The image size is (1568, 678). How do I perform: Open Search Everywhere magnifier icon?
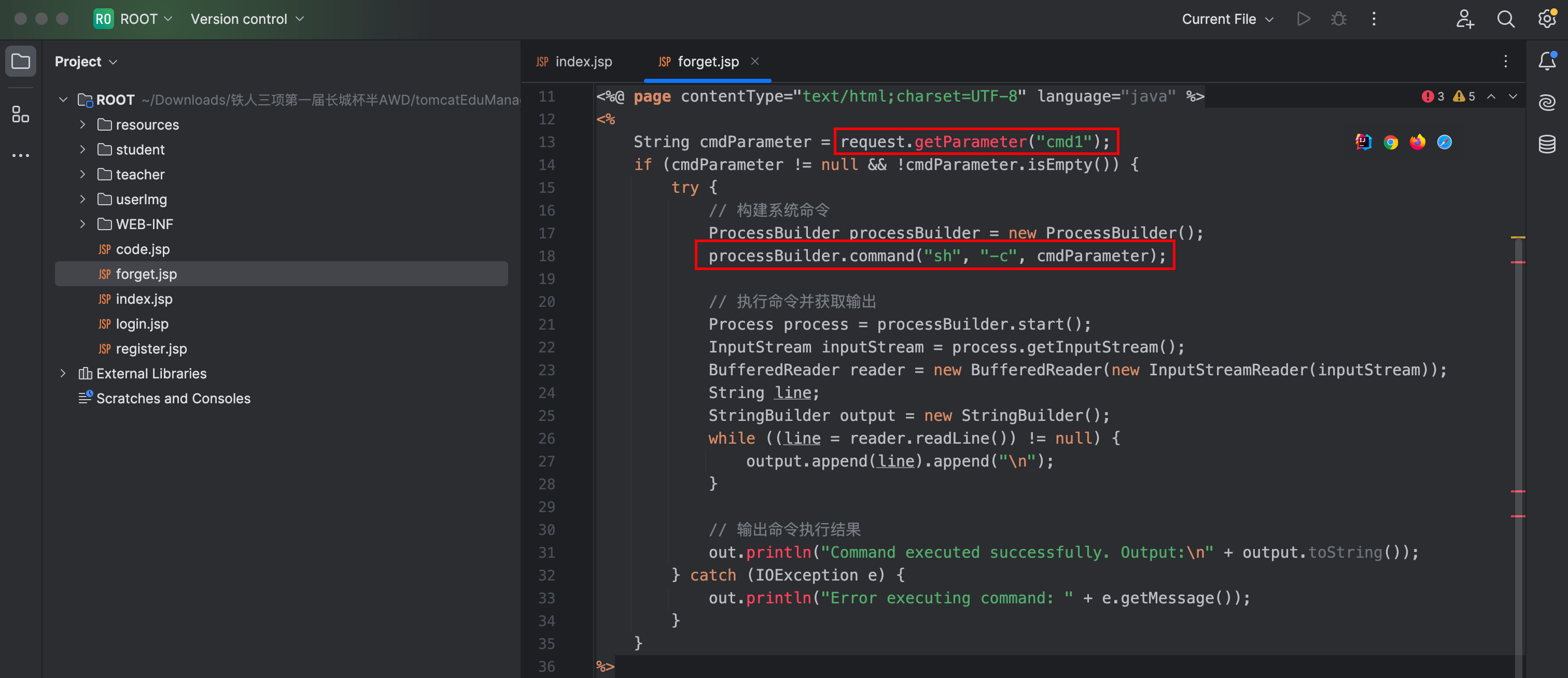click(x=1506, y=19)
